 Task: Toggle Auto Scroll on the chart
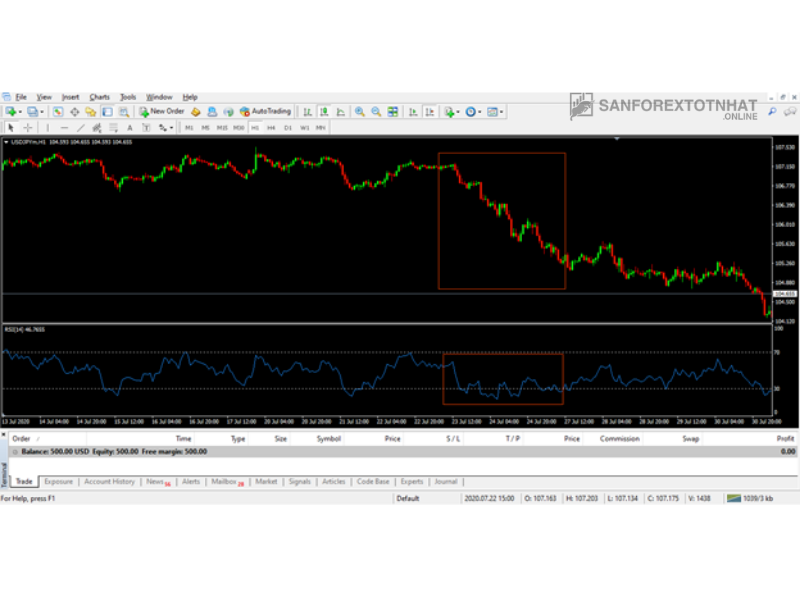413,112
